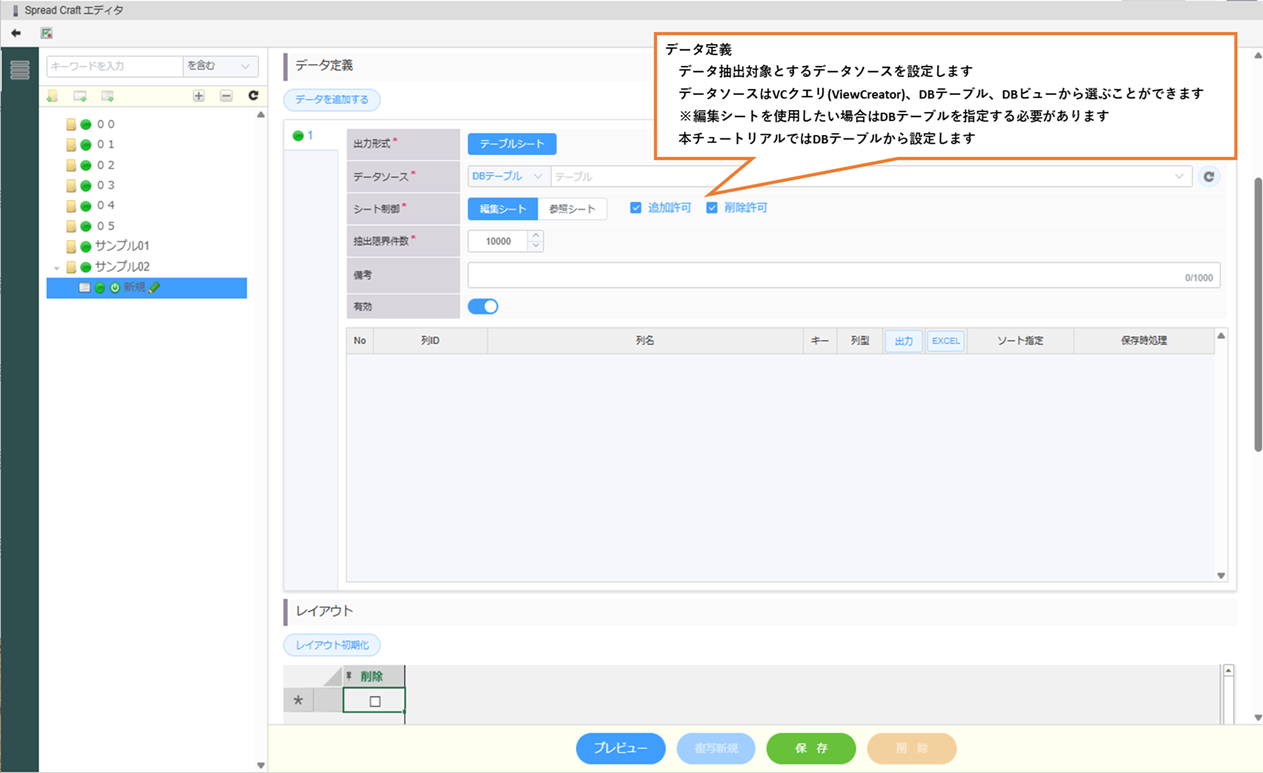Click the minus collapse-all icon above tree

pyautogui.click(x=226, y=96)
